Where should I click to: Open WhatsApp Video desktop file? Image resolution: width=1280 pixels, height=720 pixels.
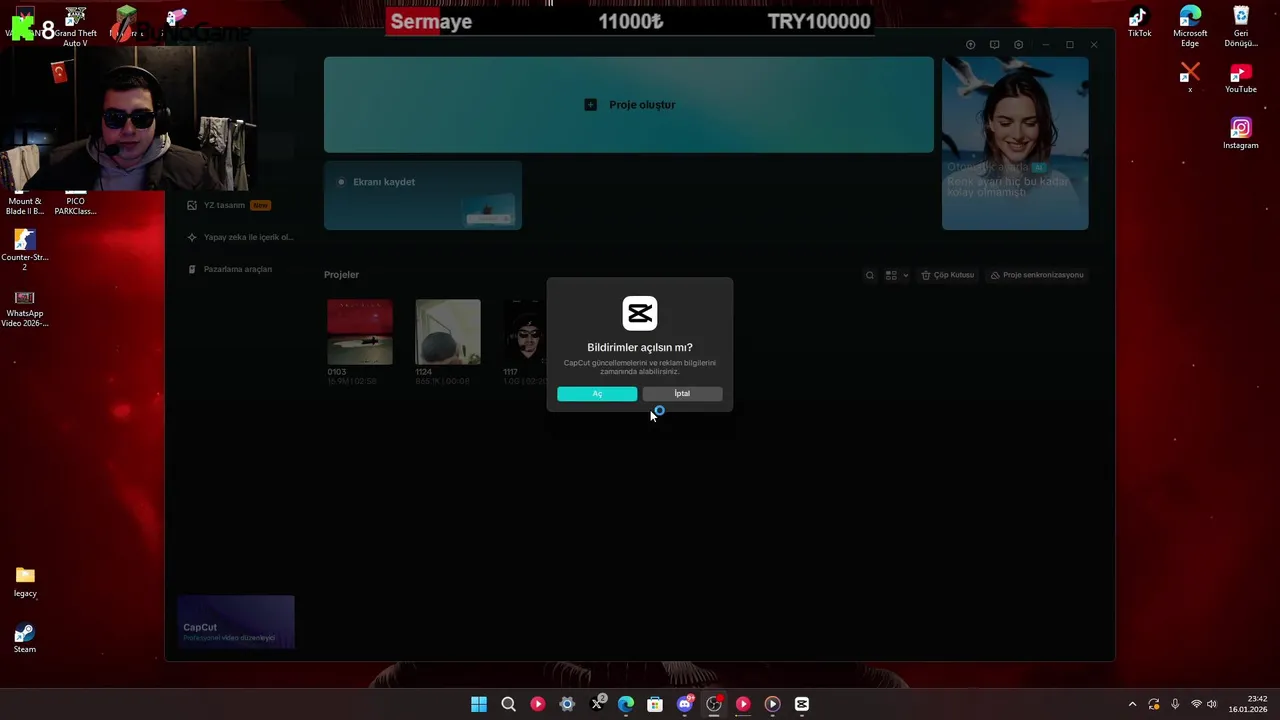click(25, 307)
